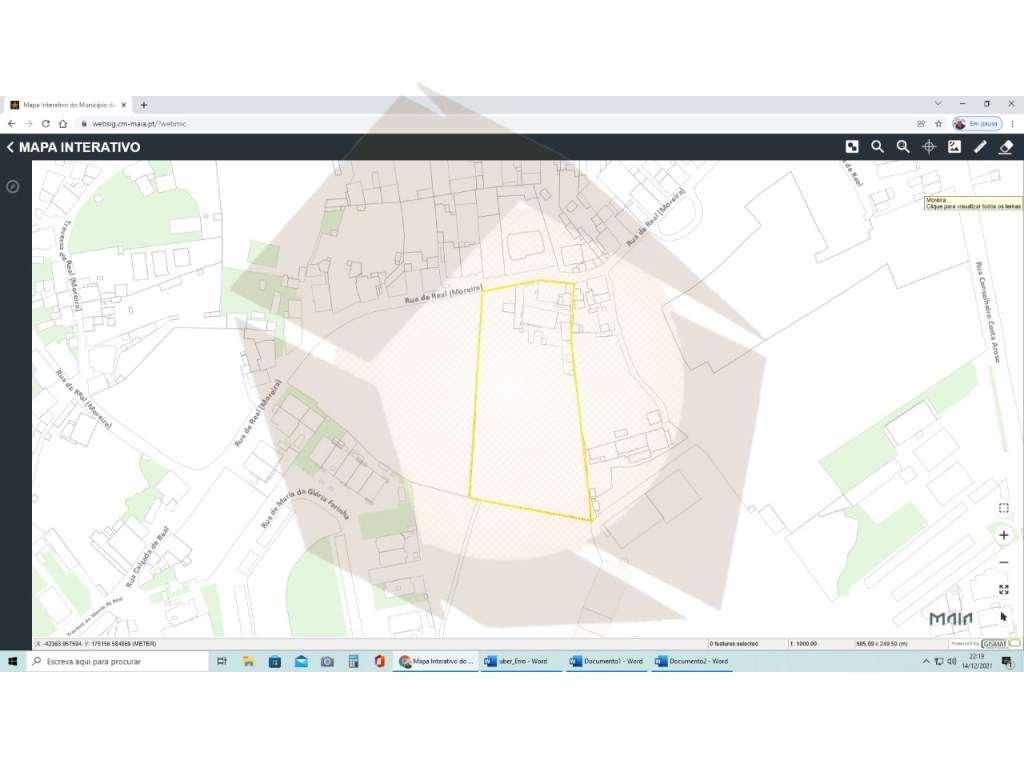Open a new browser tab
The width and height of the screenshot is (1024, 768).
coord(144,104)
